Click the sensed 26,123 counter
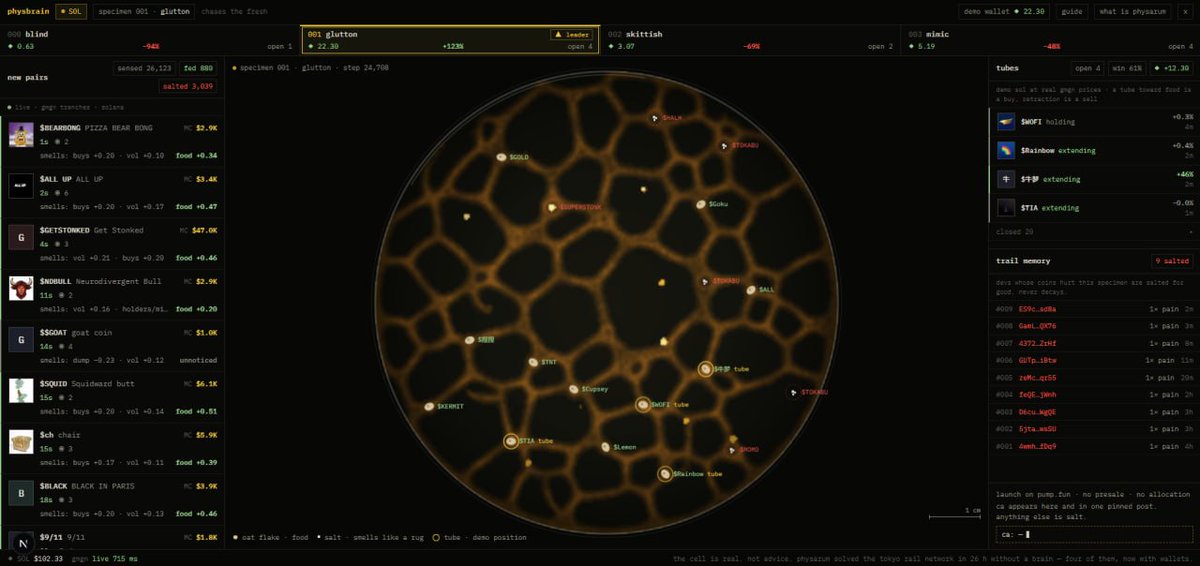Viewport: 1200px width, 566px height. tap(145, 68)
